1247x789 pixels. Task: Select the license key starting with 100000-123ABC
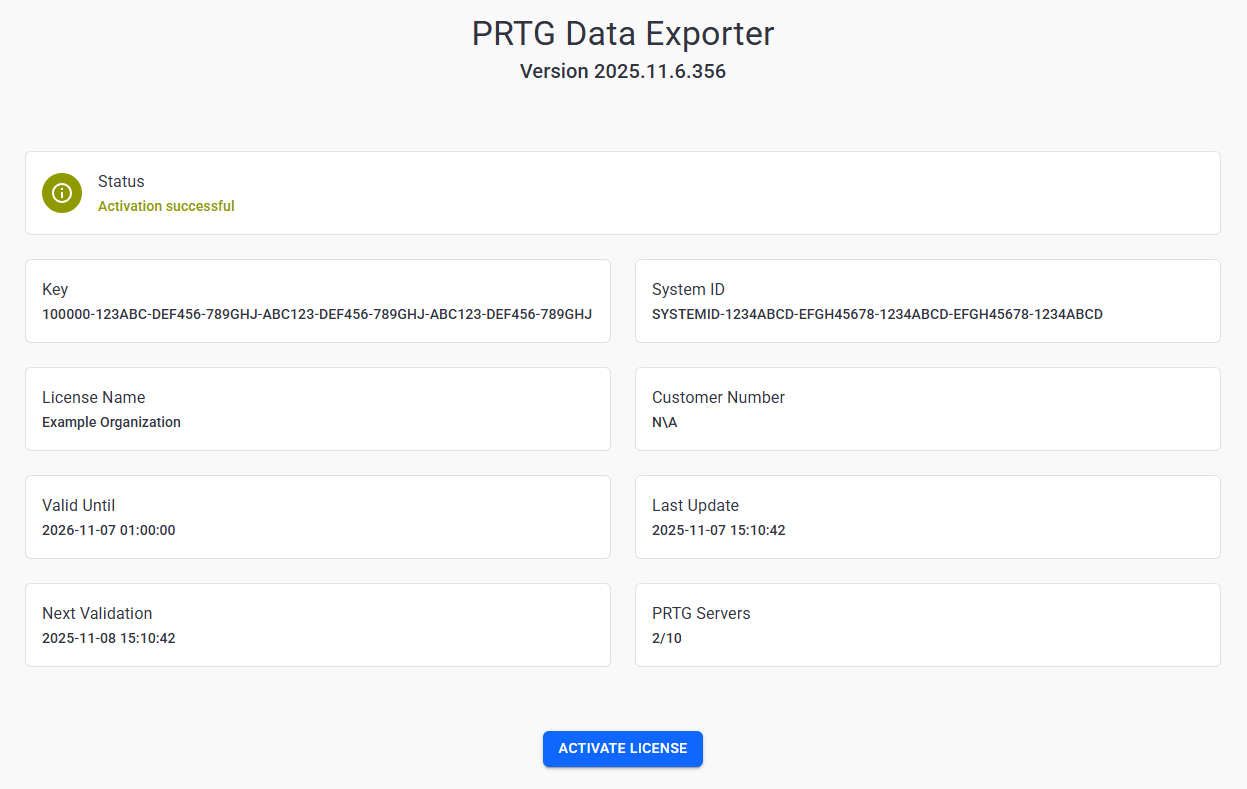tap(317, 314)
